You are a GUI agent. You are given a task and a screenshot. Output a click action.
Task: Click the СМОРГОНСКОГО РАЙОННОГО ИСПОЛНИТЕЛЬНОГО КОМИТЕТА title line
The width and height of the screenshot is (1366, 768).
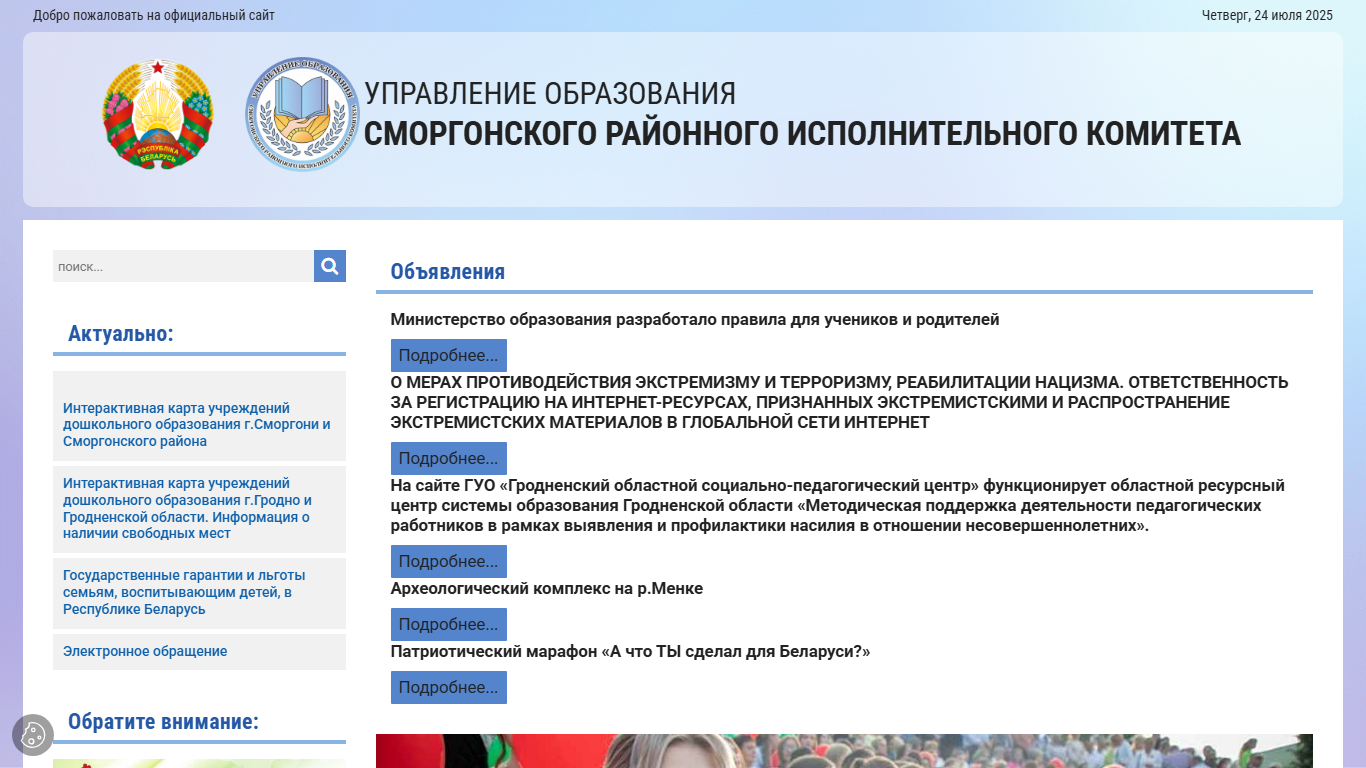[x=802, y=133]
